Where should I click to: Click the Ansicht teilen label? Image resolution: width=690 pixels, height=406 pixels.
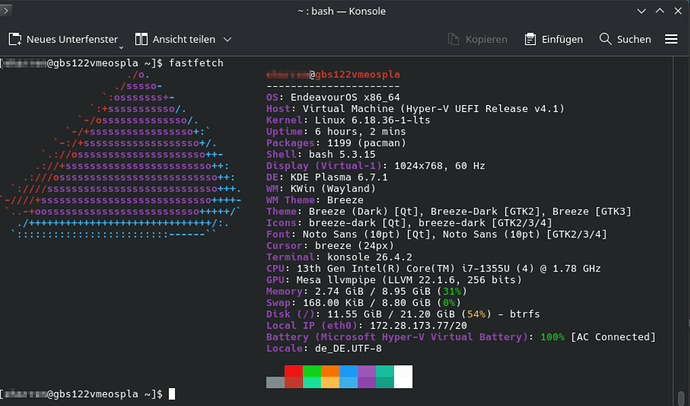(184, 40)
